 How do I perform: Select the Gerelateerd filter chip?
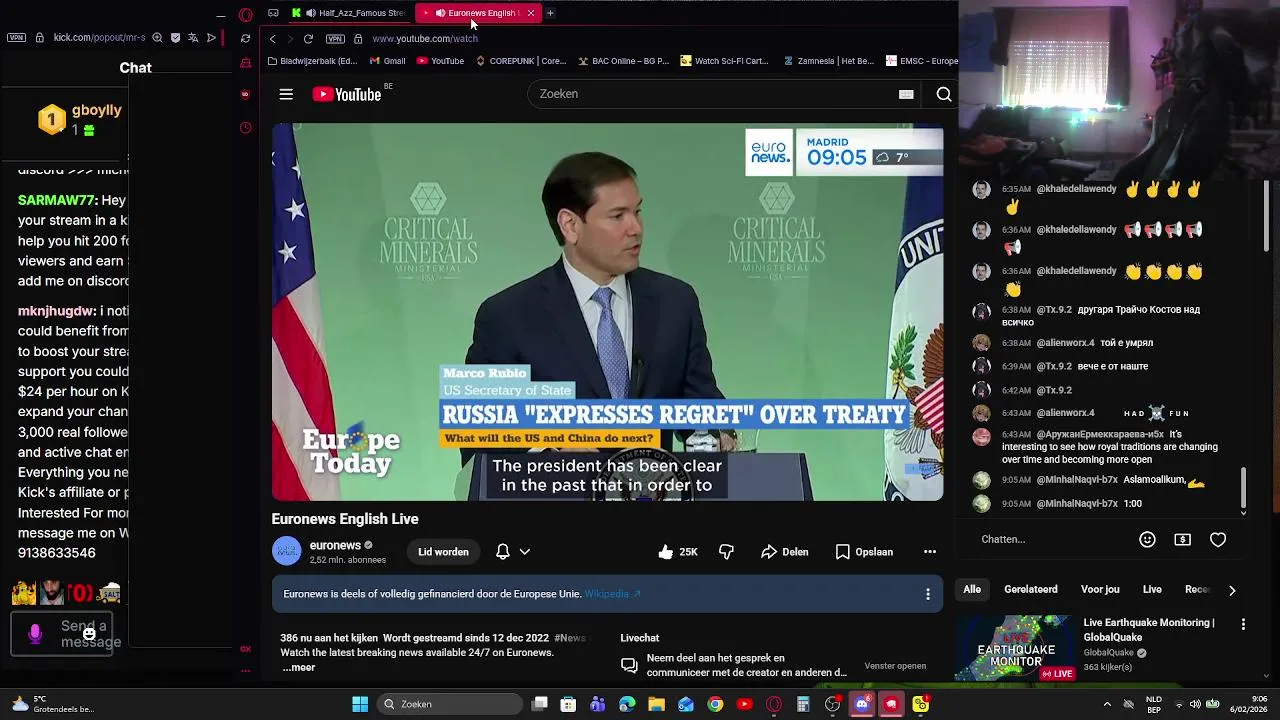pyautogui.click(x=1031, y=590)
